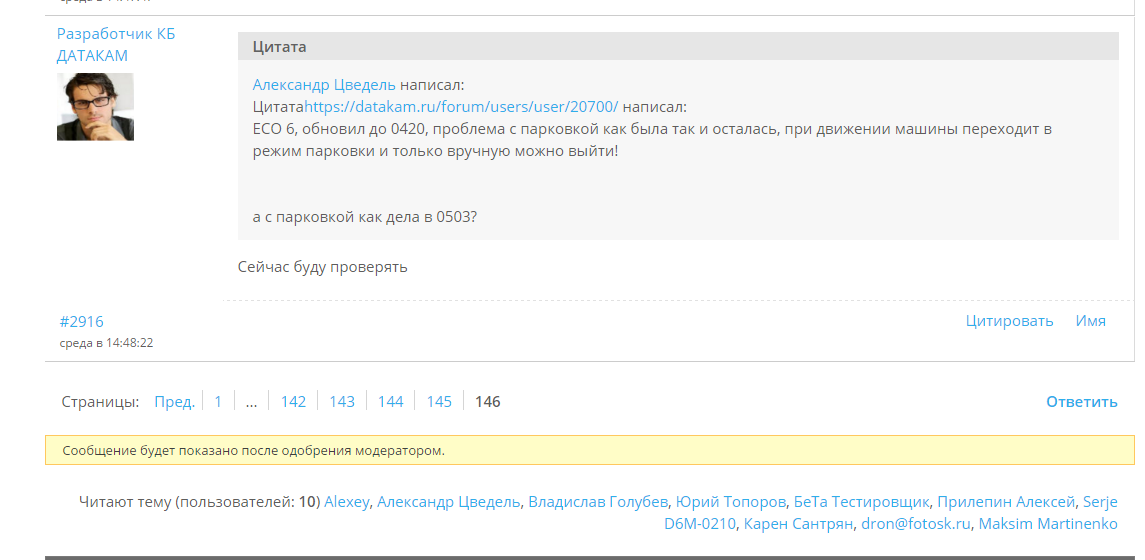Open Александр Цведель profile in readers list
The image size is (1145, 560).
[x=448, y=502]
